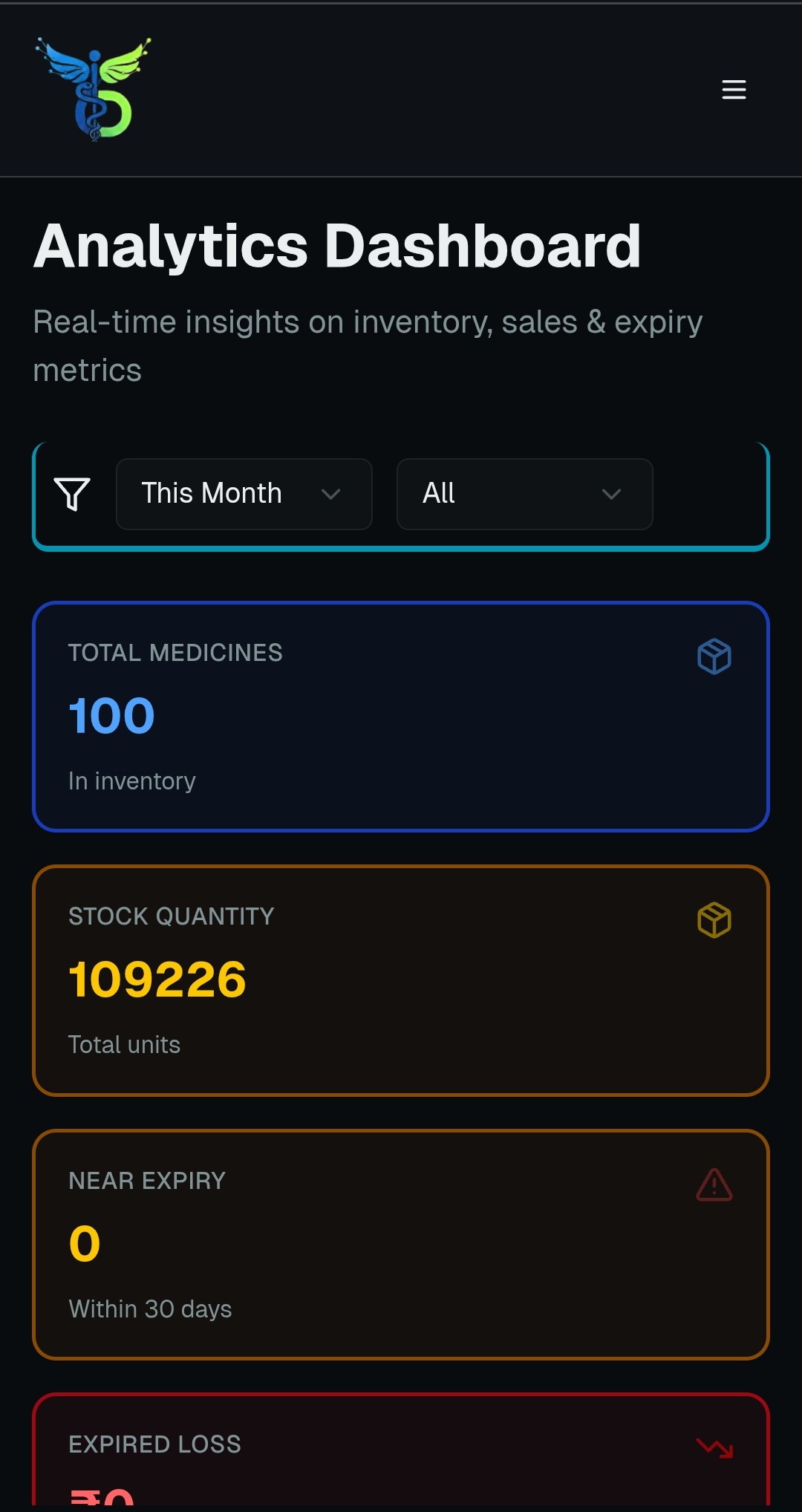
Task: Click the near expiry count of 0
Action: tap(85, 1244)
